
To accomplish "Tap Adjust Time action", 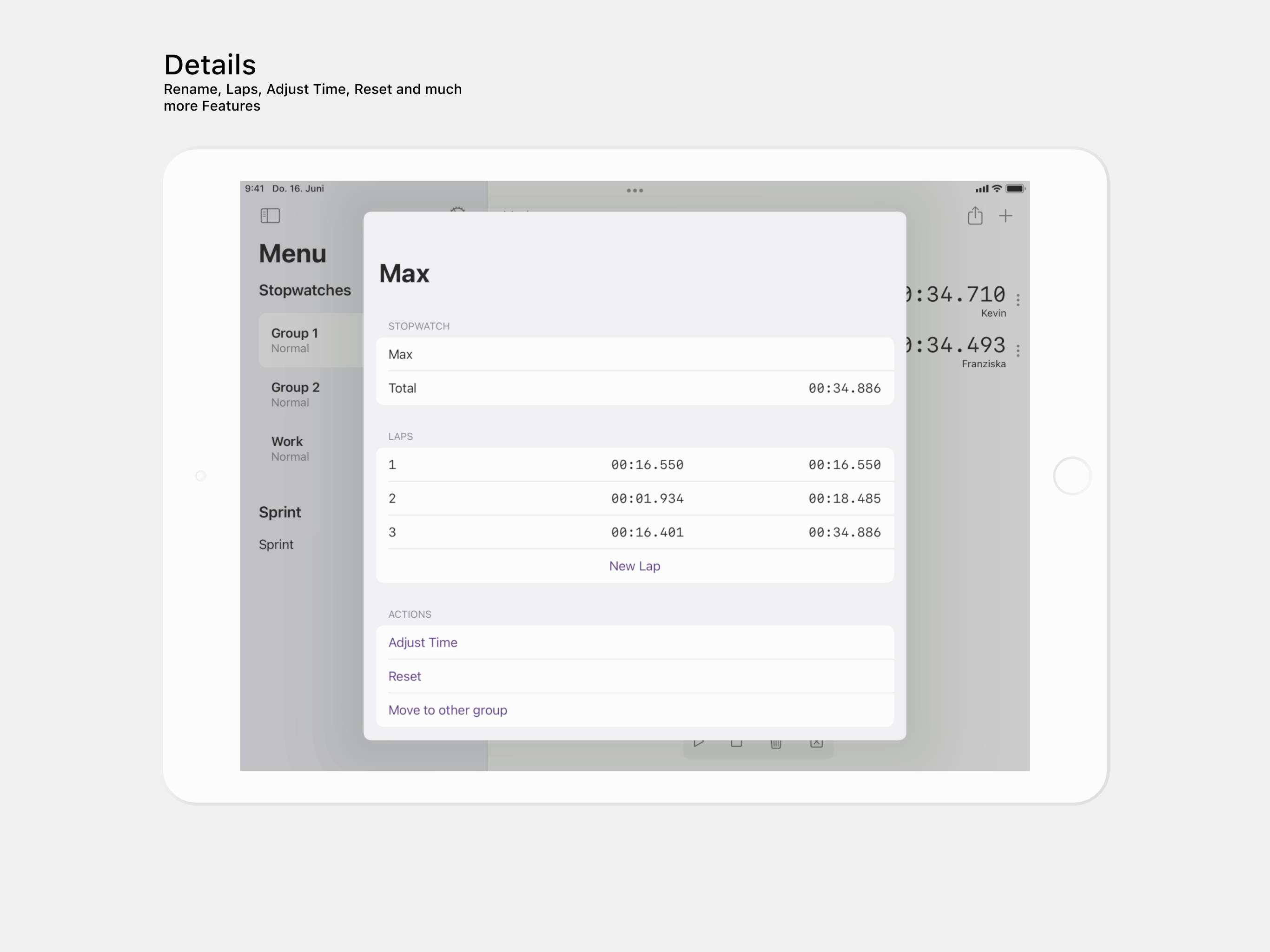I will [x=423, y=642].
